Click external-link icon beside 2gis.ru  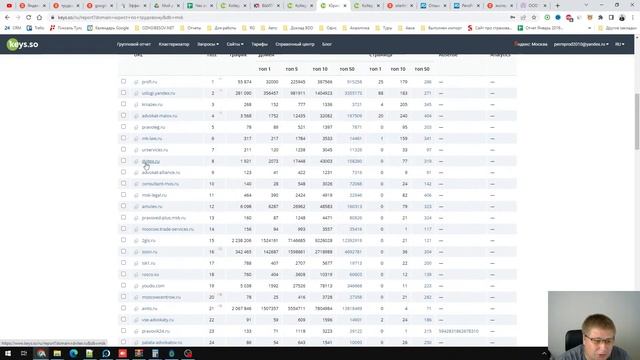(136, 241)
